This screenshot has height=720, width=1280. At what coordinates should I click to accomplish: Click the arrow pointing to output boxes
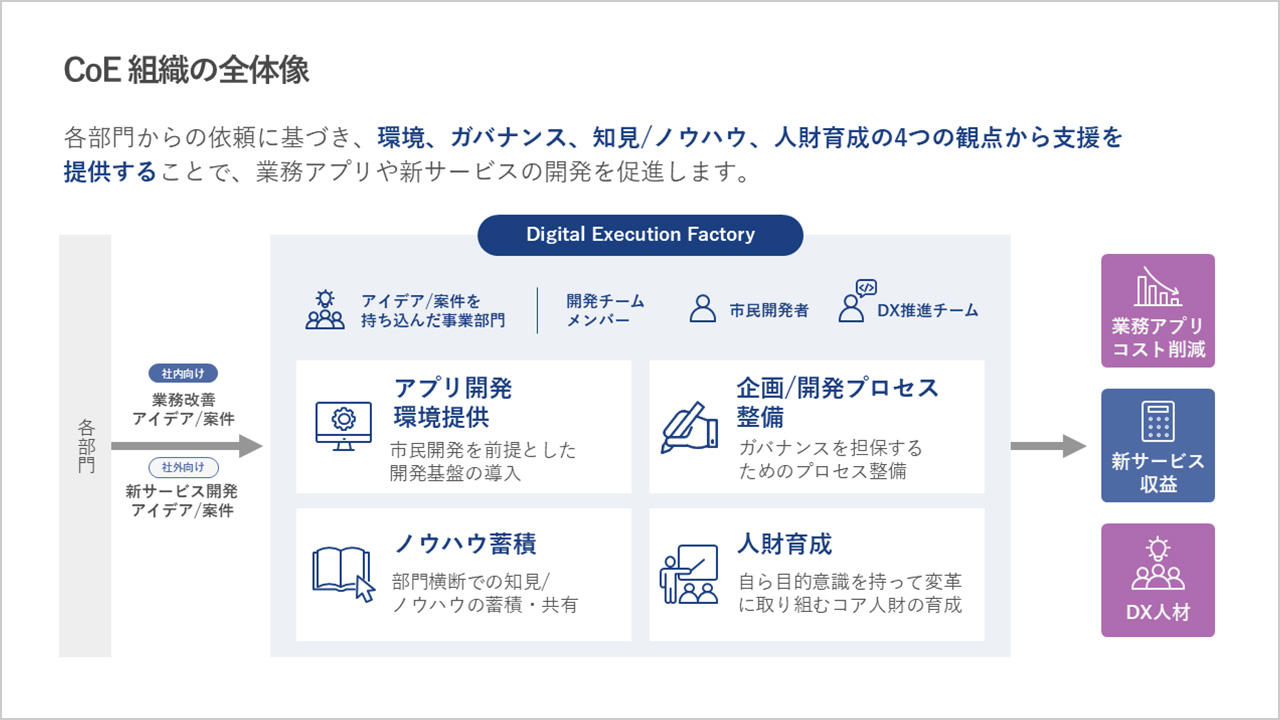[1048, 446]
